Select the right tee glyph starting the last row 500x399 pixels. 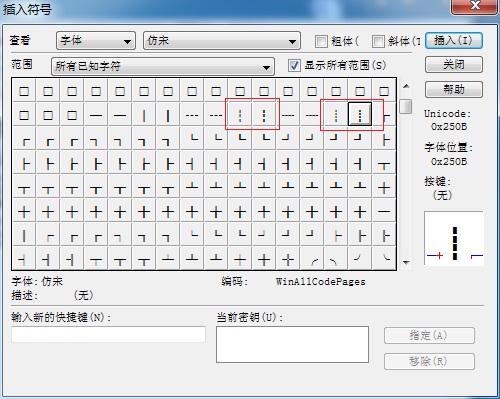click(x=24, y=259)
